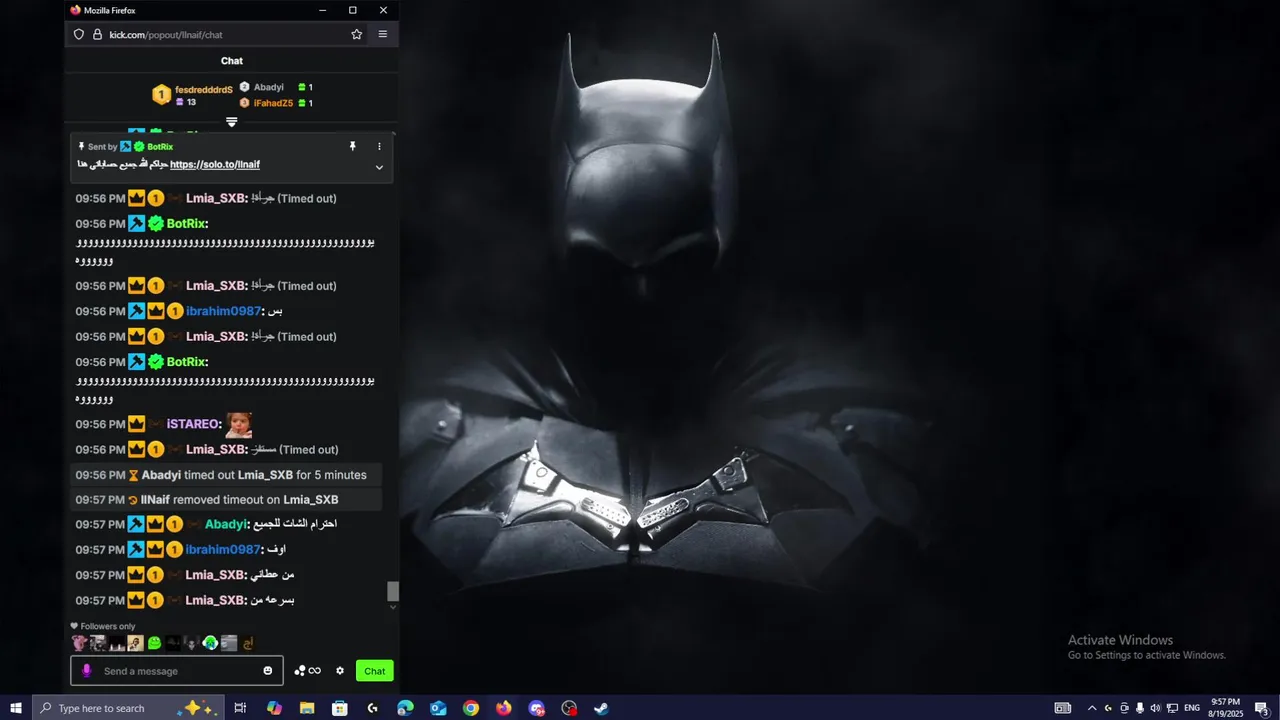Image resolution: width=1280 pixels, height=720 pixels.
Task: Click IINaif in removed-timeout notice
Action: tap(155, 500)
